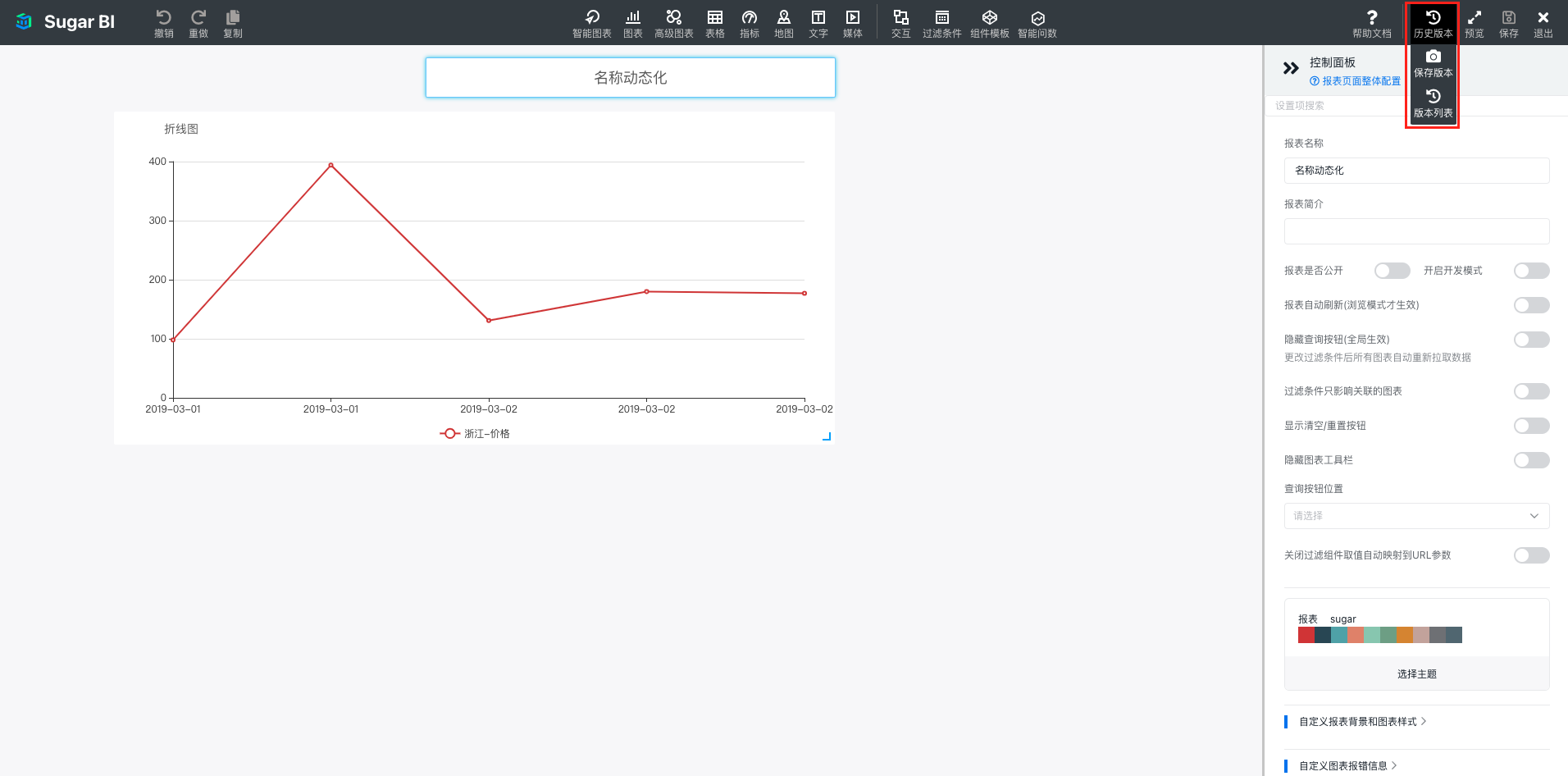Click the teal theme color swatch
Screen dimensions: 1568x776
[x=1339, y=635]
